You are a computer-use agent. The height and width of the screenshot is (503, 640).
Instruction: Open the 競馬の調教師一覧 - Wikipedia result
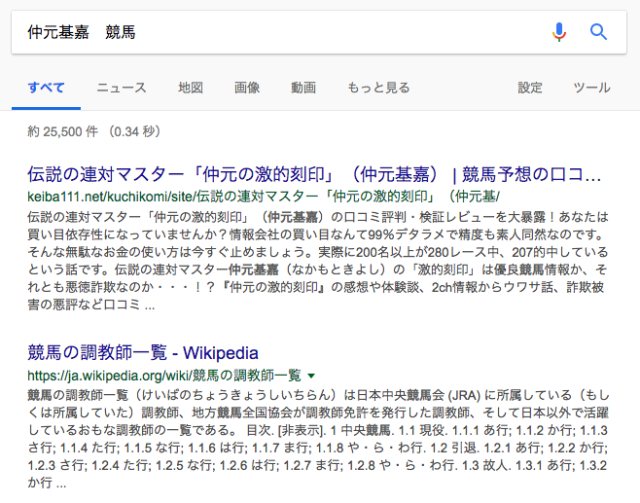tap(143, 353)
